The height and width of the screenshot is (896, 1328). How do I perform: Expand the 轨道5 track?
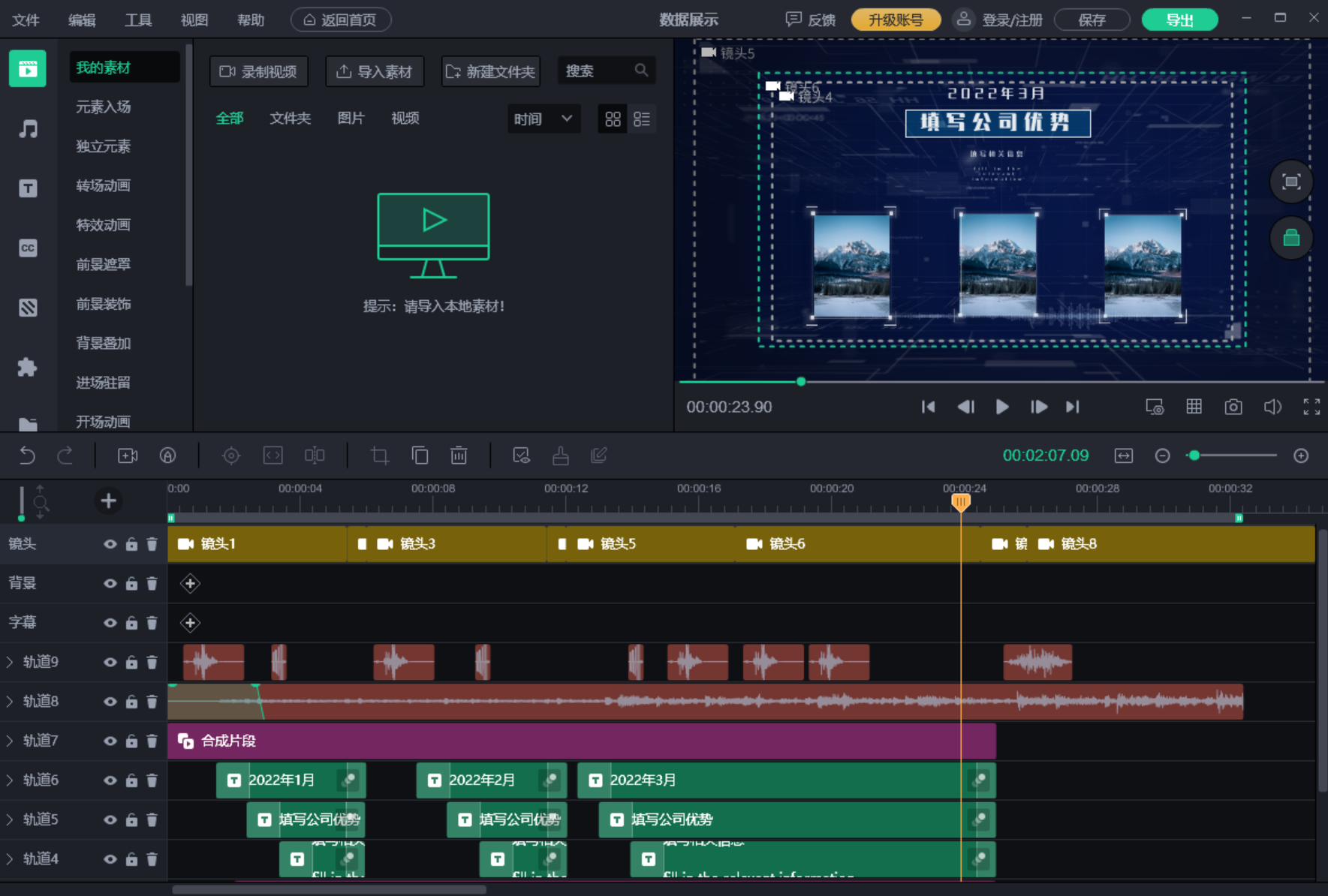click(x=10, y=819)
